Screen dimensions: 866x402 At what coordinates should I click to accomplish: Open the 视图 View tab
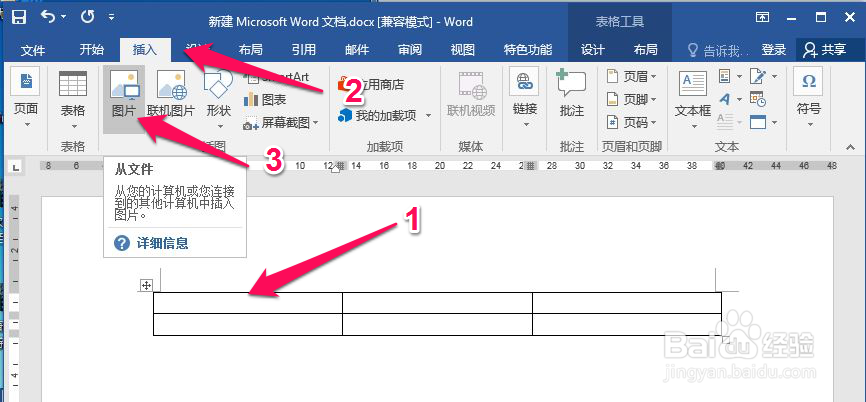point(463,50)
